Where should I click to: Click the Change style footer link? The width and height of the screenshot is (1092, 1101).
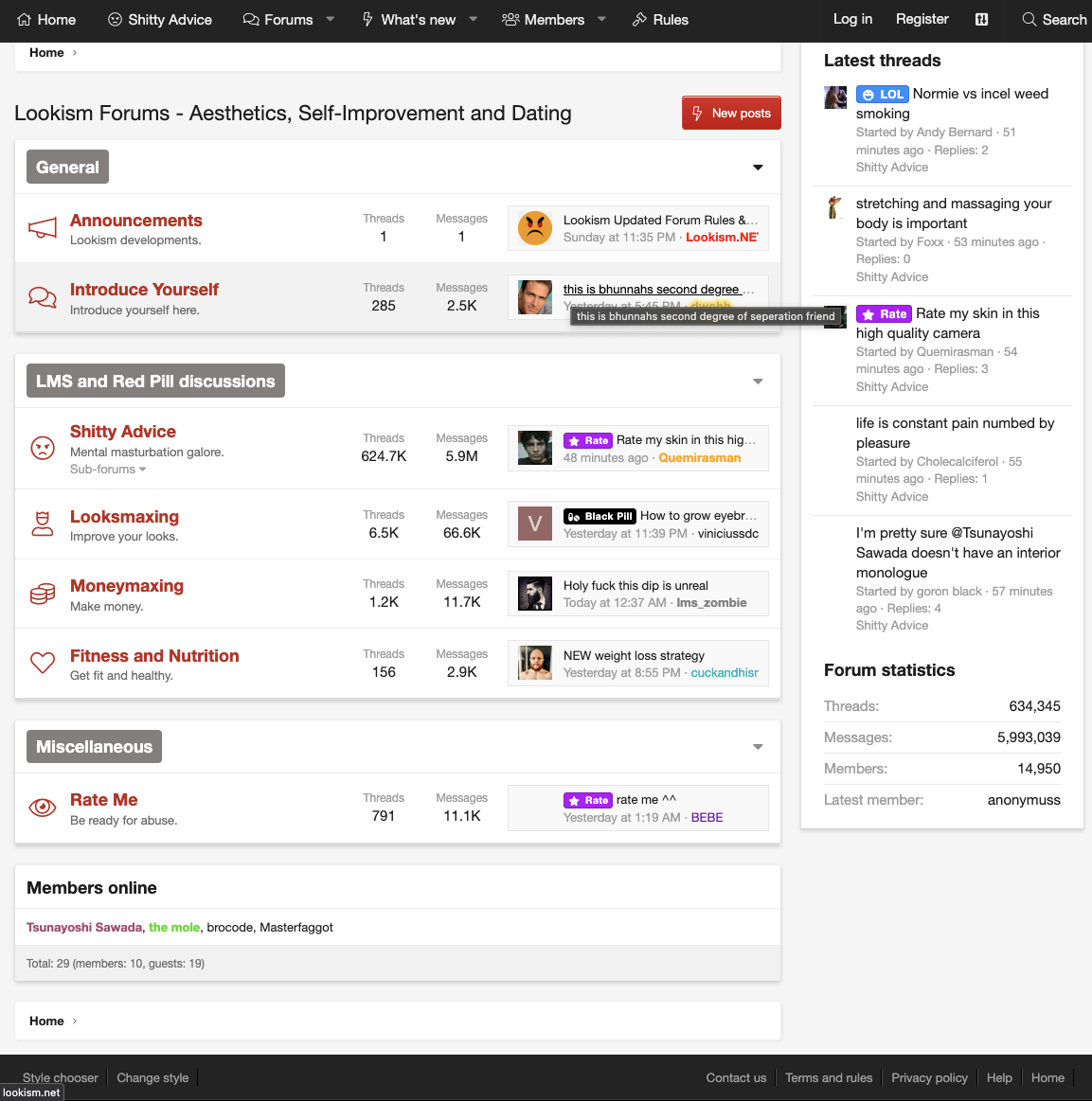152,1078
